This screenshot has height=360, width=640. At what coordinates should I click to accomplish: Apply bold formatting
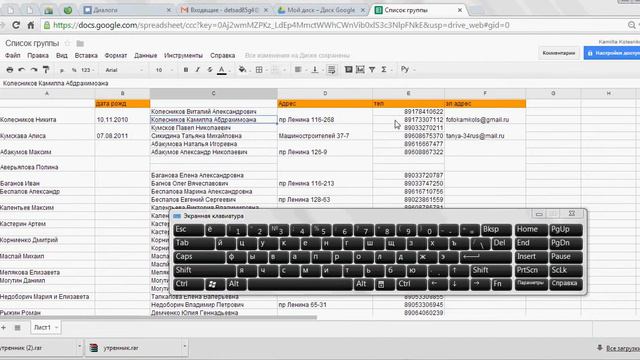[x=186, y=70]
